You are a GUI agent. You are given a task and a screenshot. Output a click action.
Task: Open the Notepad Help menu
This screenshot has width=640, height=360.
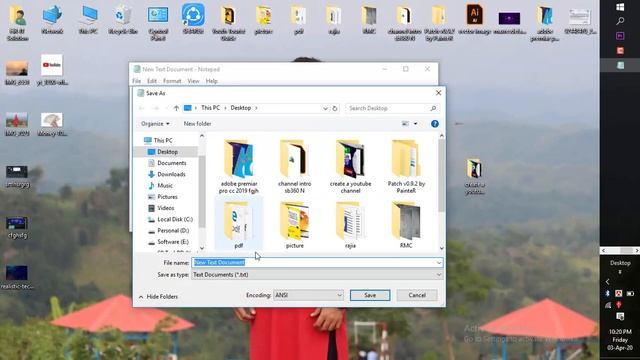pos(211,81)
